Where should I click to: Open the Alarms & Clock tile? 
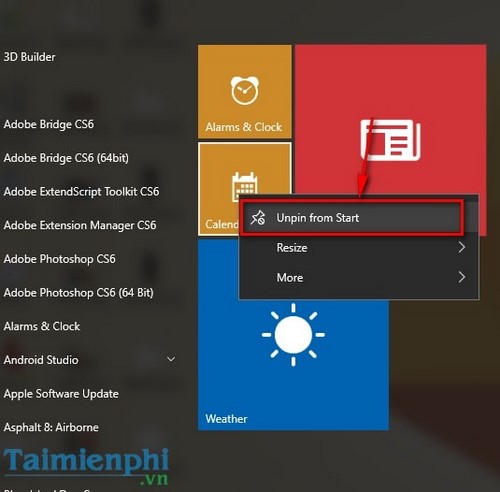coord(245,92)
